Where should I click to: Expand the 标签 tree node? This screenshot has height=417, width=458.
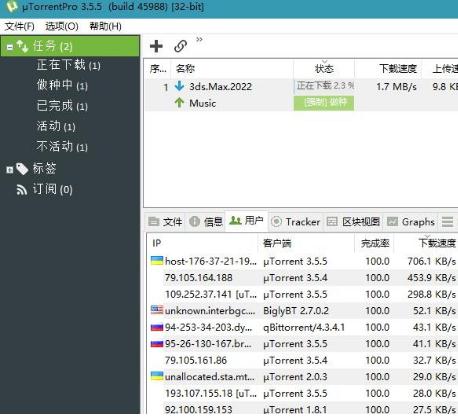(x=10, y=170)
